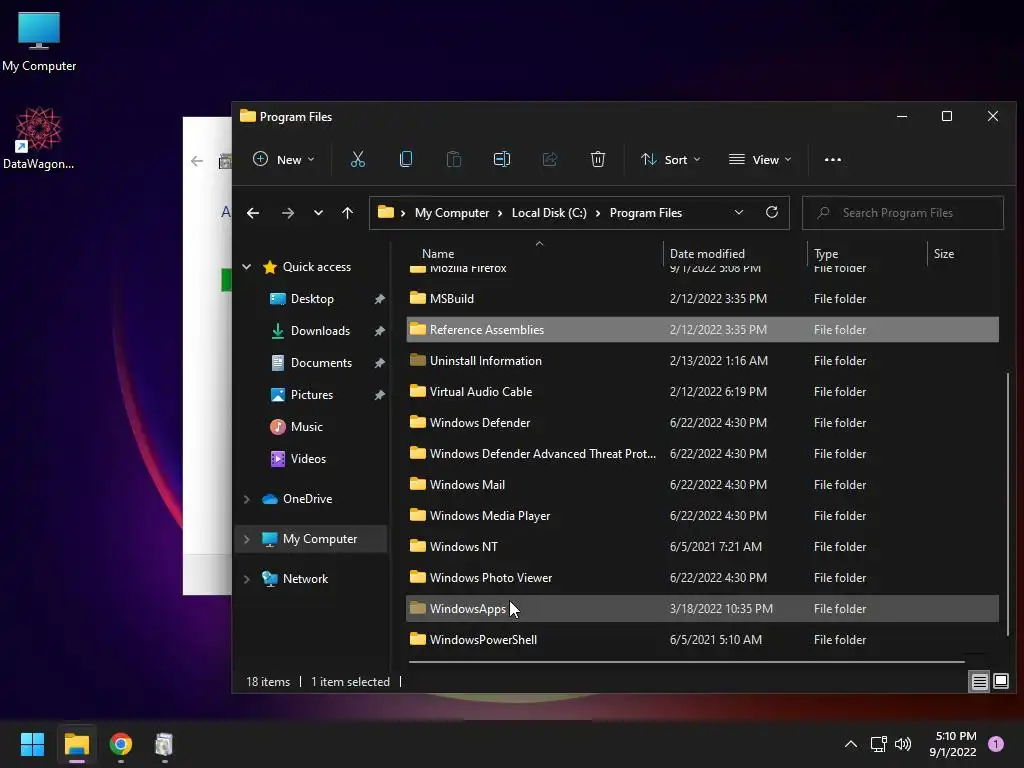Show hidden system tray icons chevron
Image resolution: width=1024 pixels, height=768 pixels.
(851, 744)
